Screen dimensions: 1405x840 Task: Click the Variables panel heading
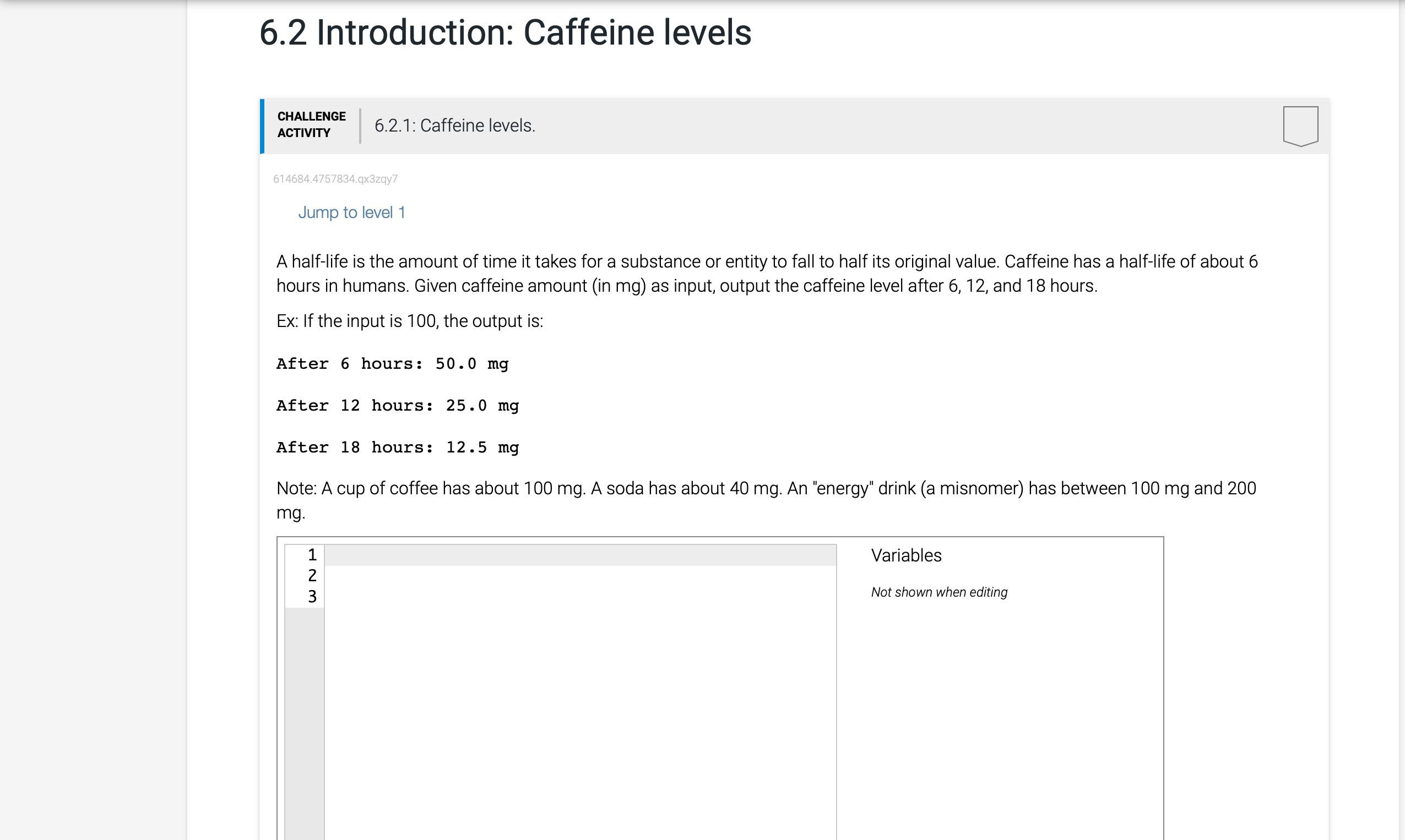905,555
